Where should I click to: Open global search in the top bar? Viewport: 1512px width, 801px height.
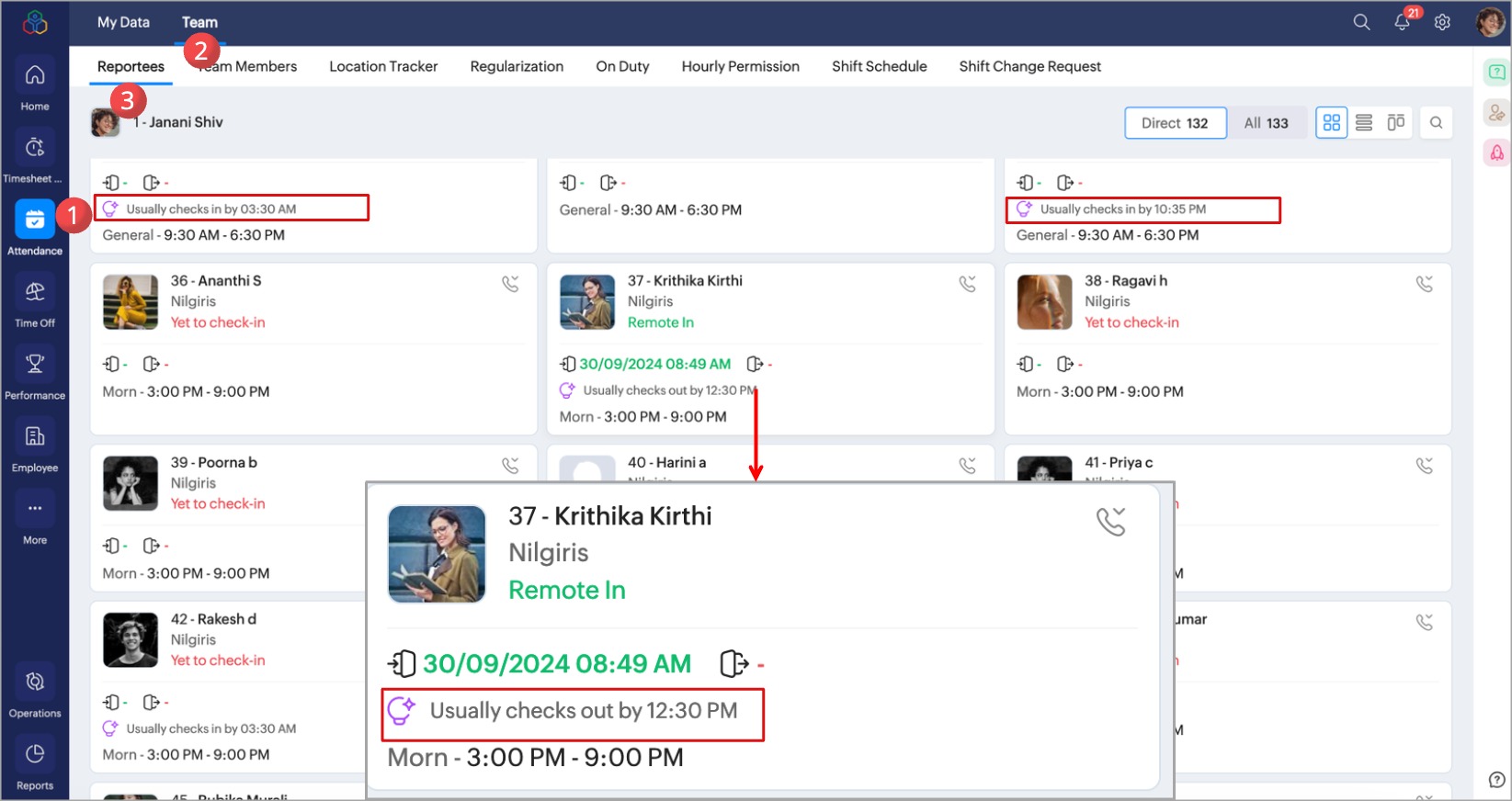1361,22
